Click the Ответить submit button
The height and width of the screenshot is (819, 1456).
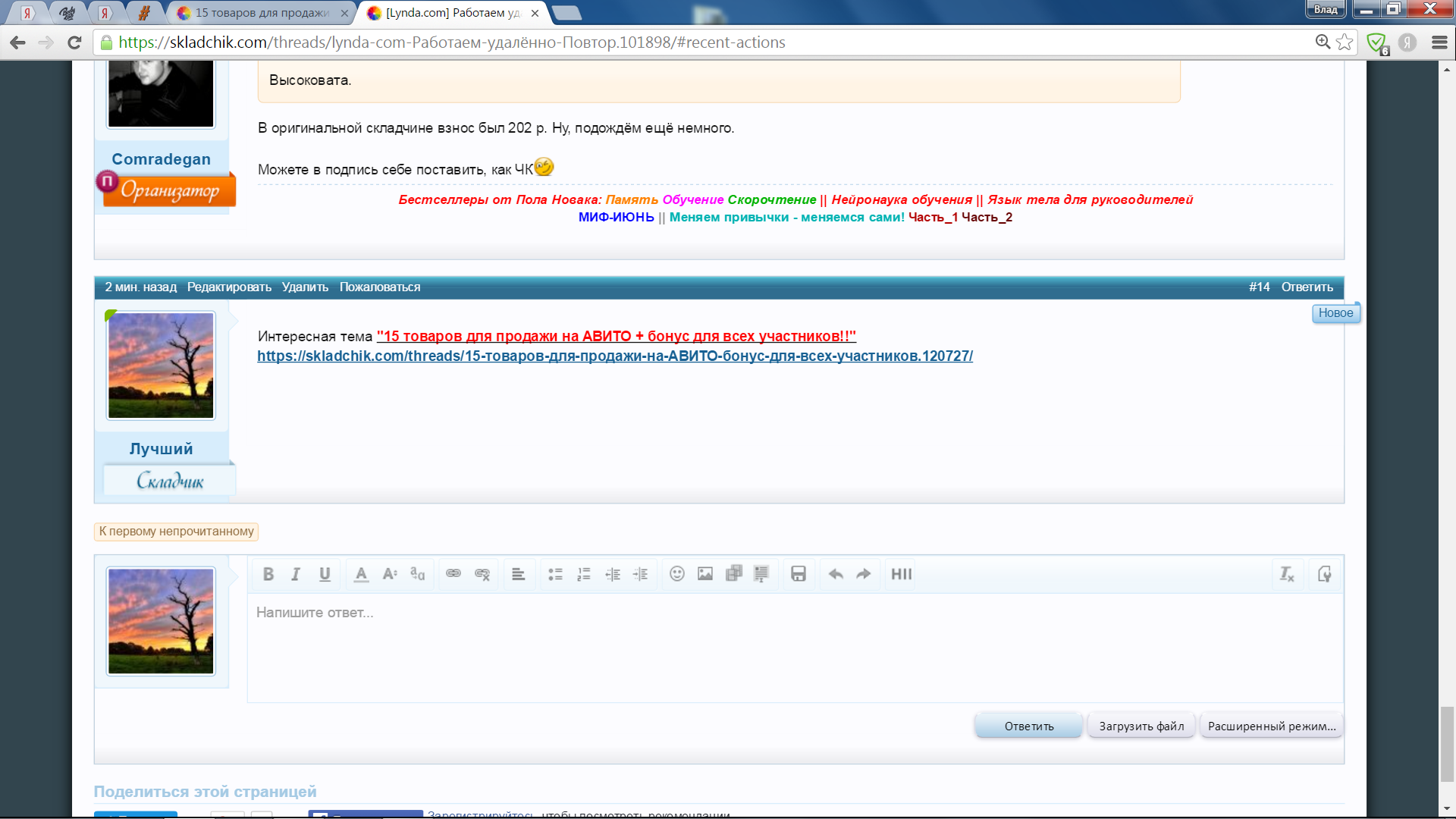click(x=1028, y=726)
